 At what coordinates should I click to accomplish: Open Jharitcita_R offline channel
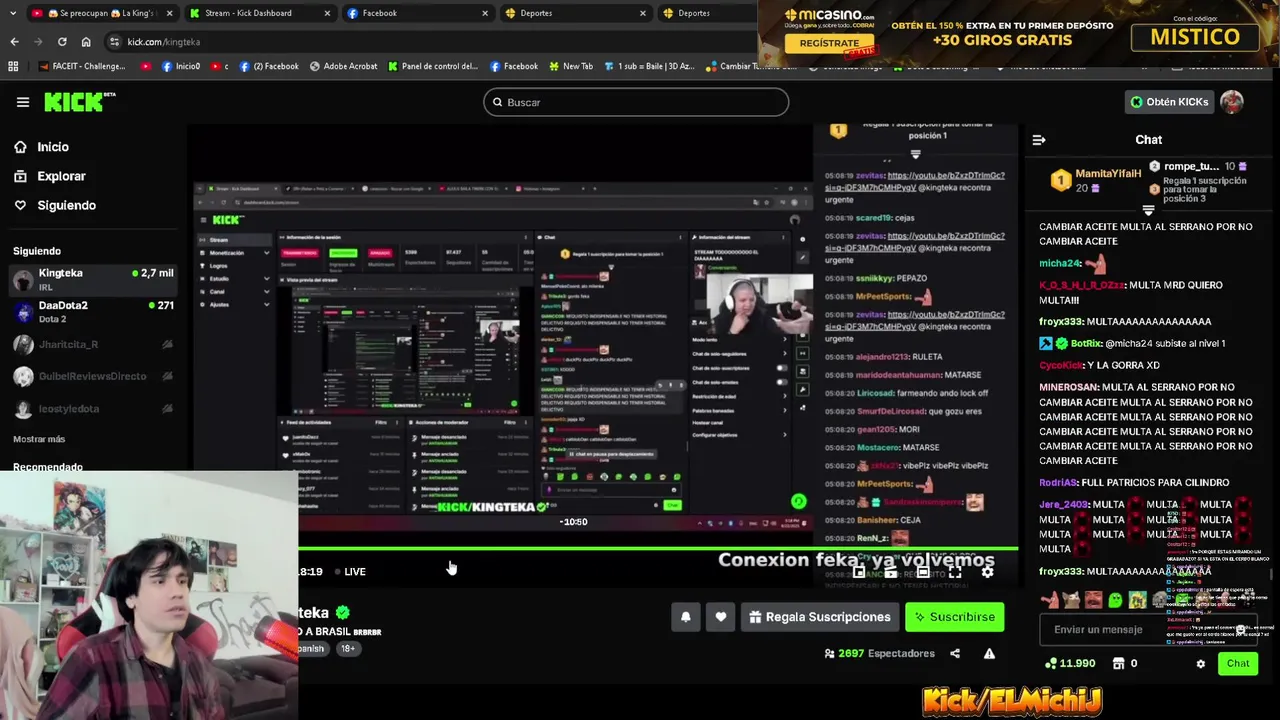pos(93,344)
